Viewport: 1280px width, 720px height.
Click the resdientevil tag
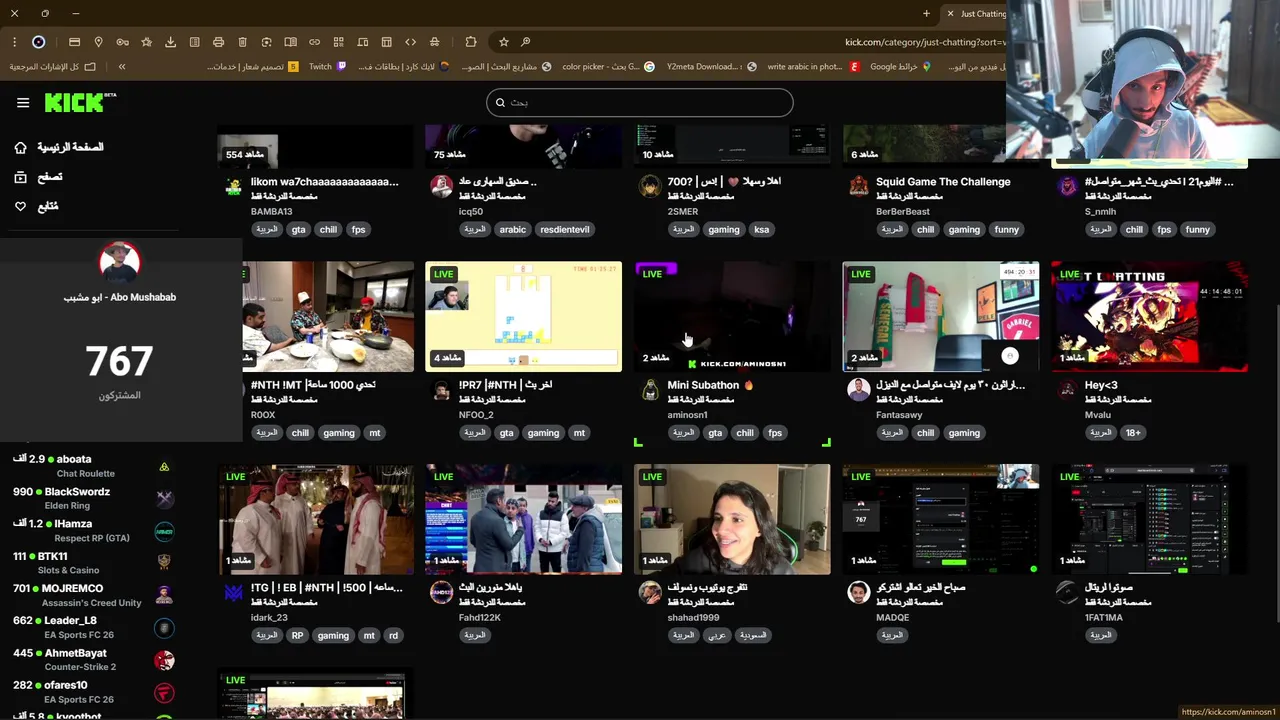564,229
